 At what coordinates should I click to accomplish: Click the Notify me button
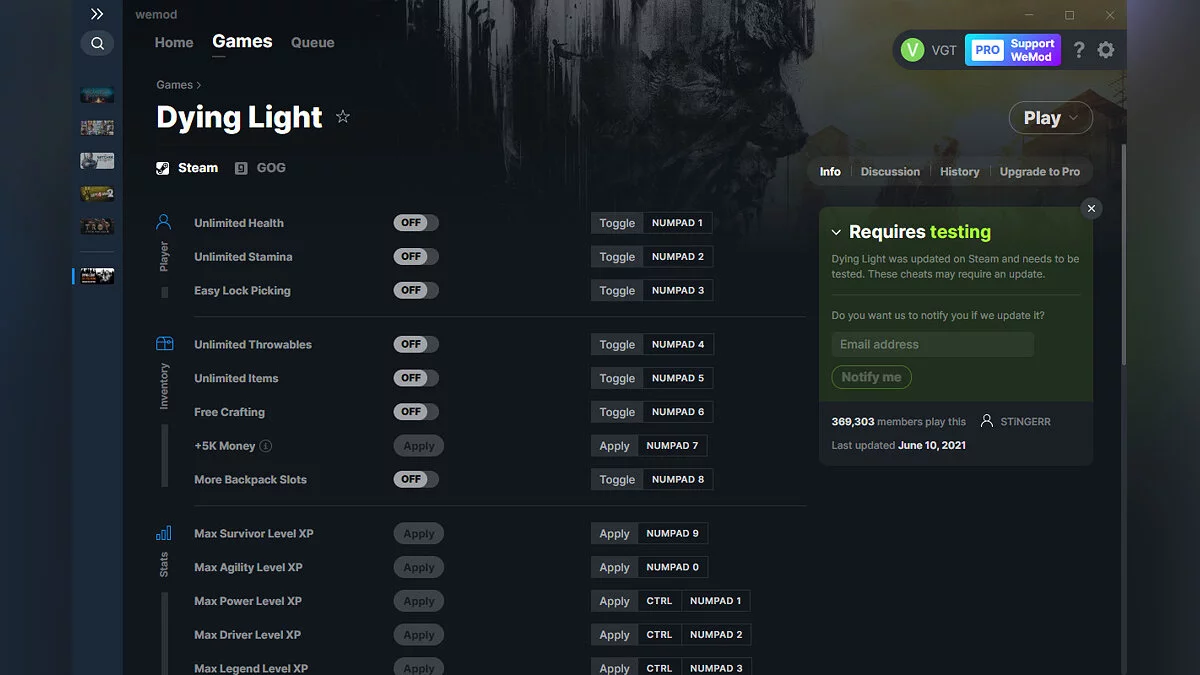871,377
